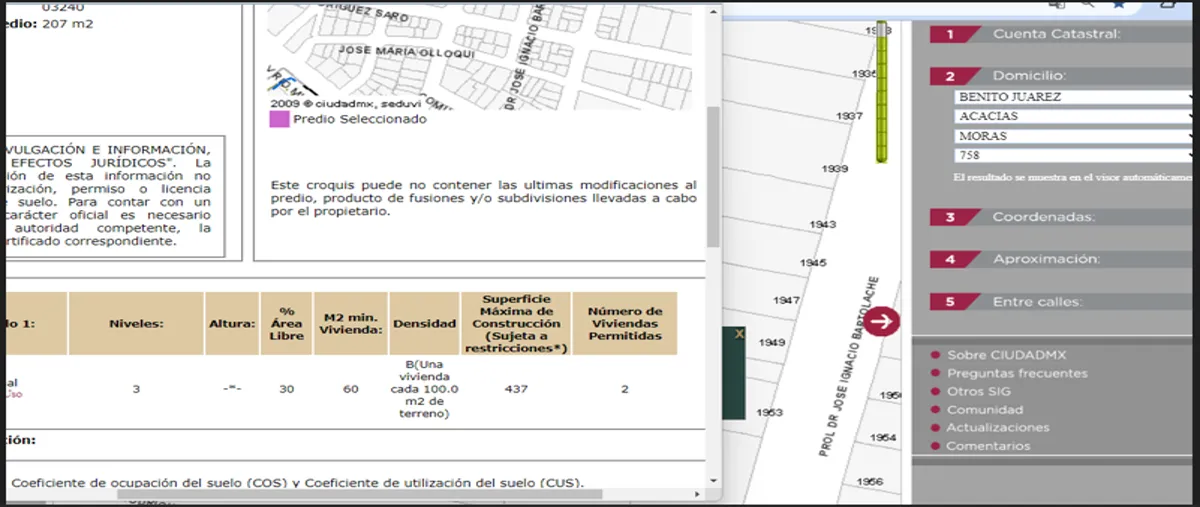Image resolution: width=1200 pixels, height=507 pixels.
Task: Click the red arrow panel collapse button
Action: [x=883, y=321]
